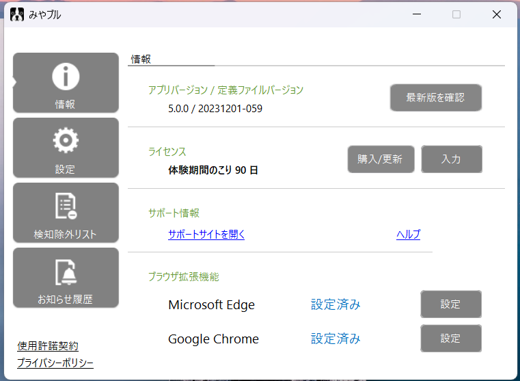Click the 購入/更新 license button
The image size is (520, 381).
click(381, 159)
